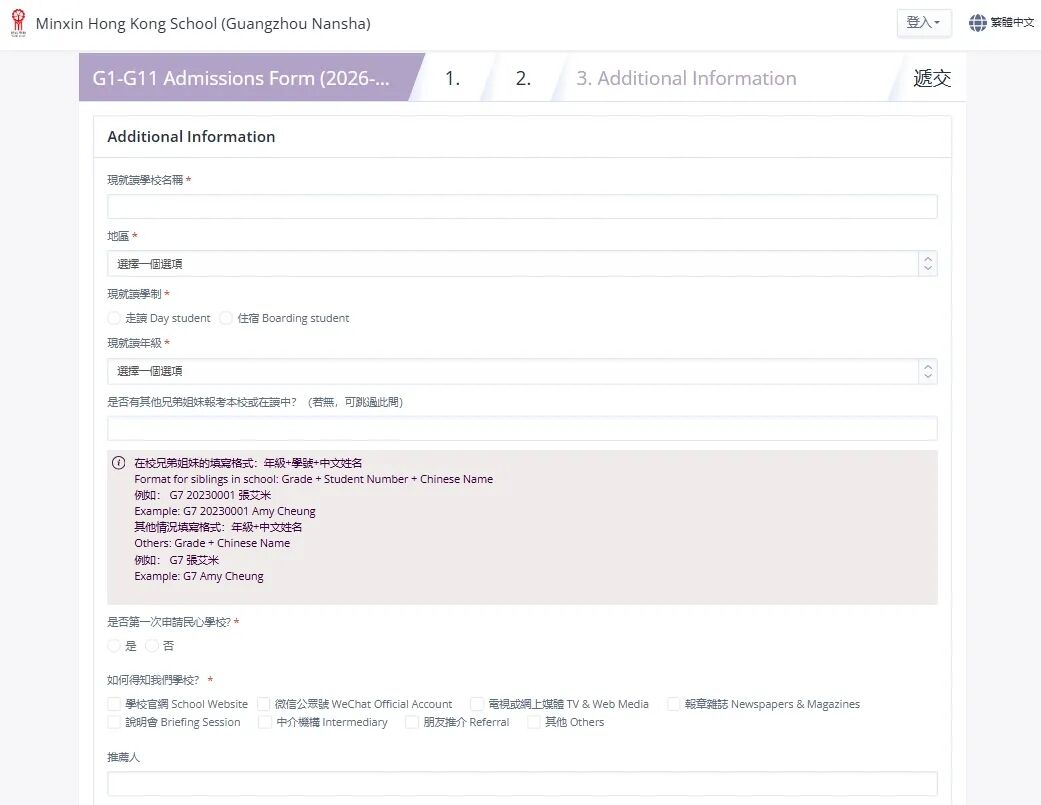Go to step 2 tab
Viewport: 1041px width, 805px height.
pyautogui.click(x=523, y=78)
